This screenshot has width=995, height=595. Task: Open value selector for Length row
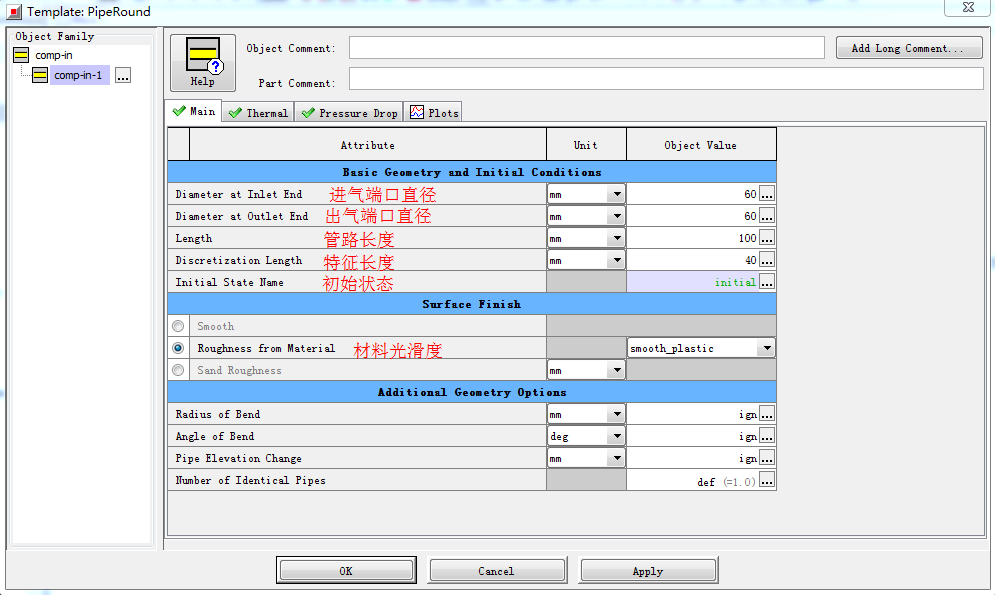767,238
